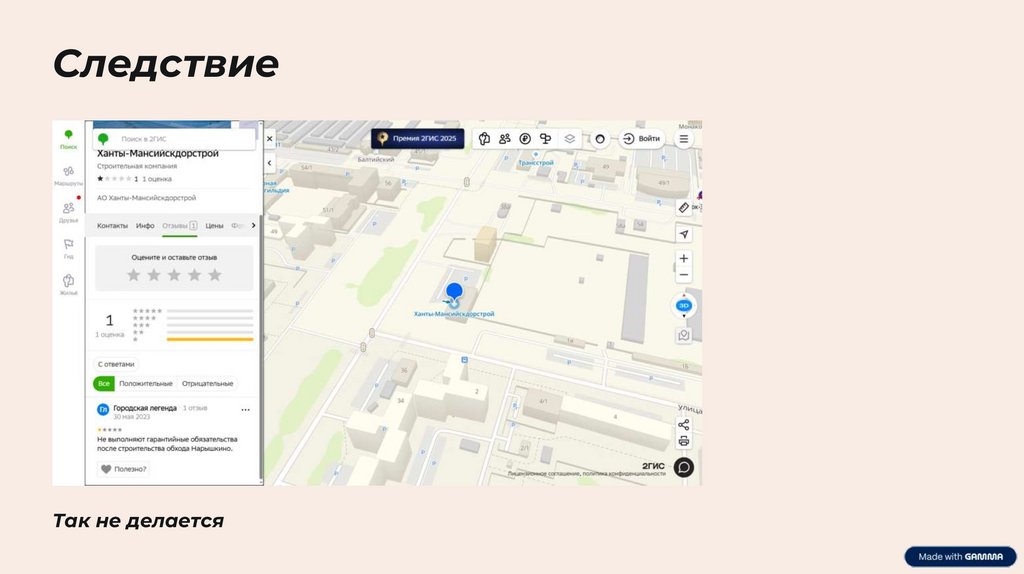Open the Поиск sidebar section

click(69, 139)
